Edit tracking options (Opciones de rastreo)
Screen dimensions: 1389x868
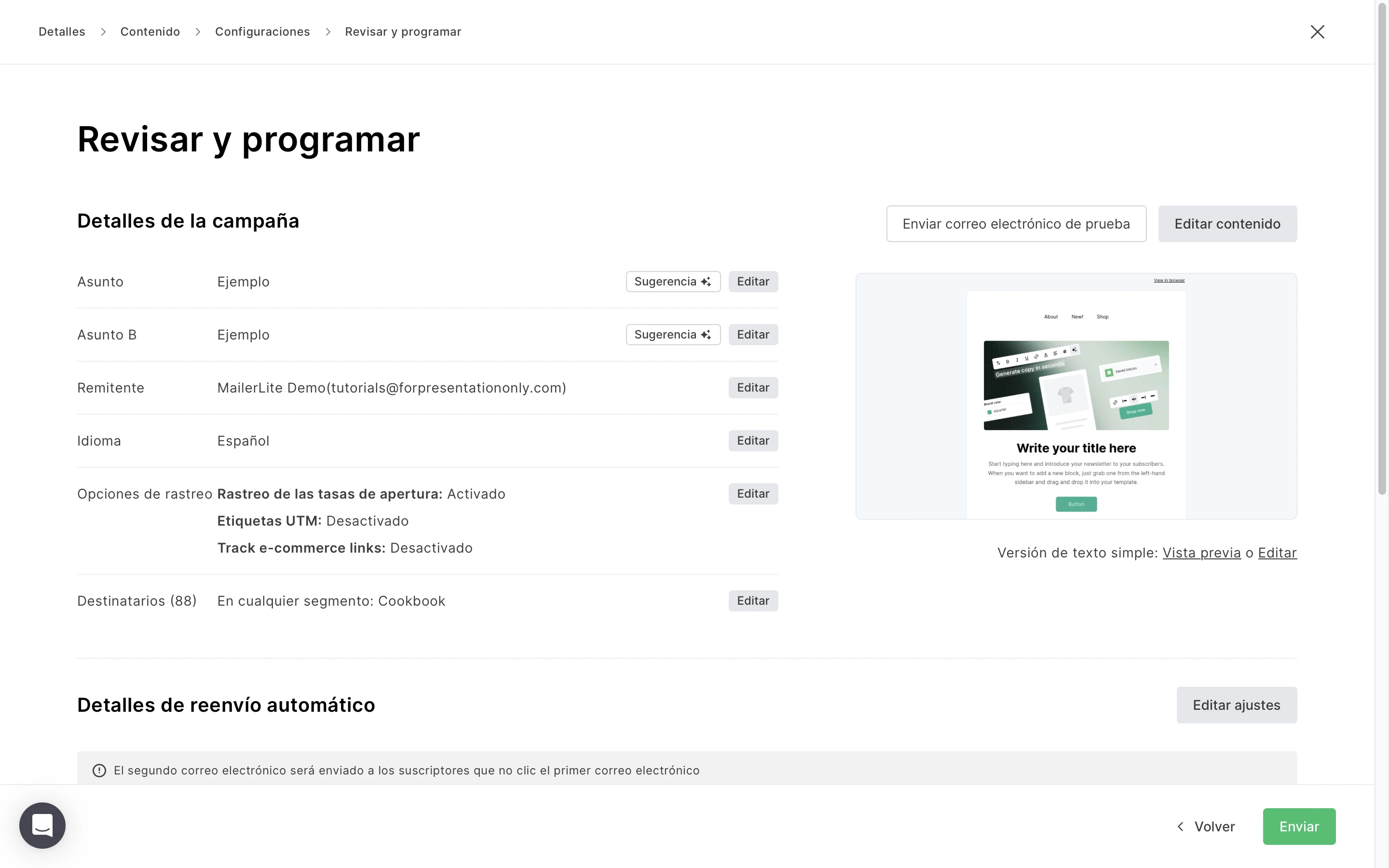(752, 494)
